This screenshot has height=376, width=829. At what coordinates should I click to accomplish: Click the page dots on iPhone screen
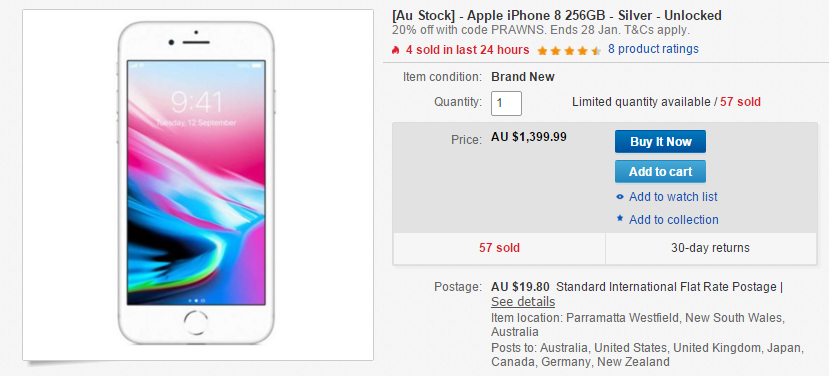(196, 300)
